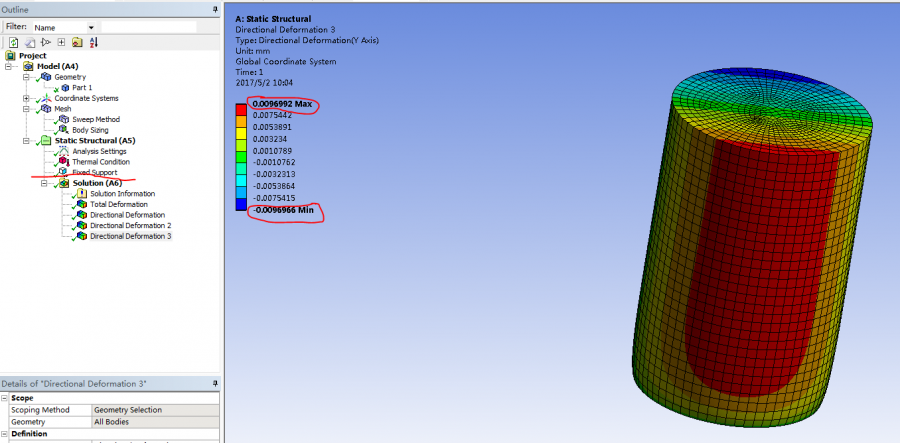This screenshot has width=900, height=443.
Task: Select the Thermal Condition load
Action: point(101,162)
